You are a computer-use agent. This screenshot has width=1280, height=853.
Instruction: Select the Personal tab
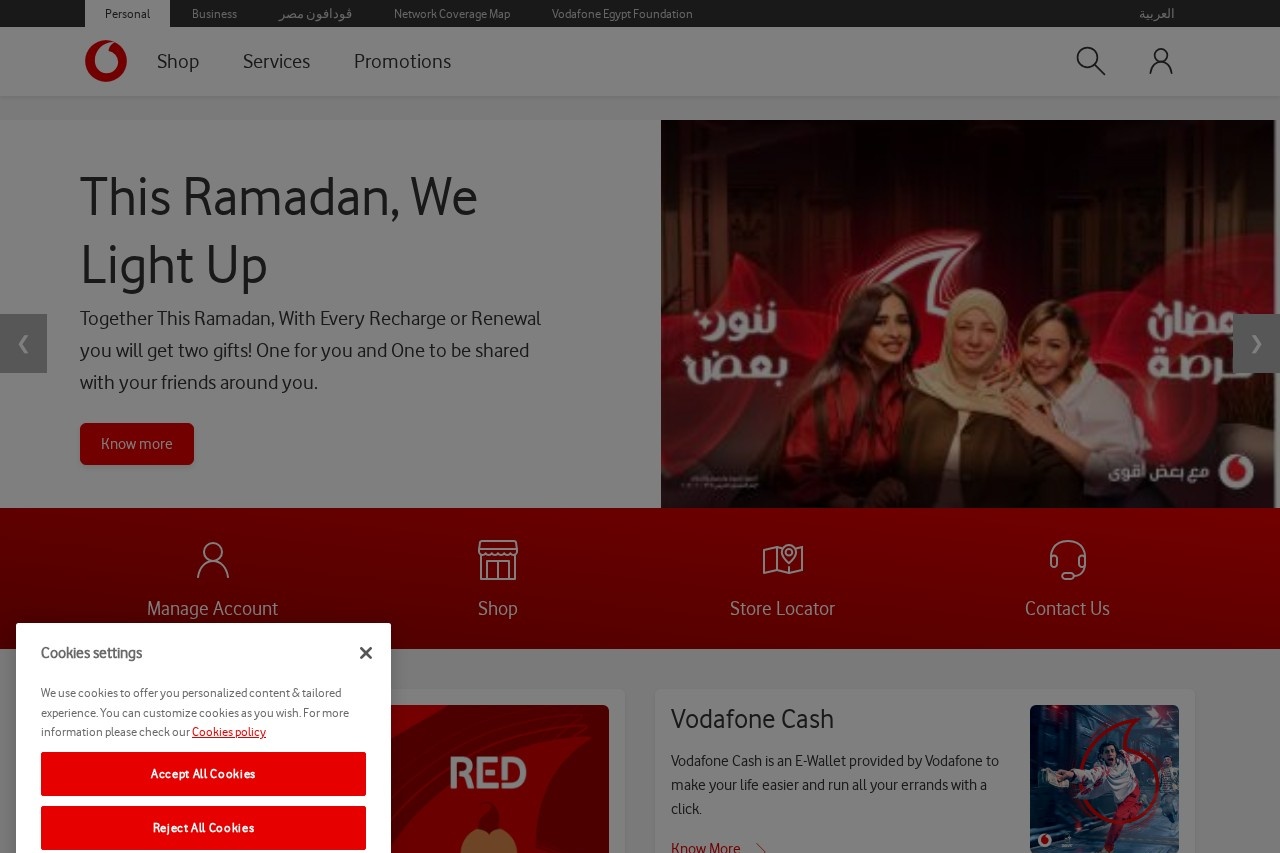coord(127,14)
